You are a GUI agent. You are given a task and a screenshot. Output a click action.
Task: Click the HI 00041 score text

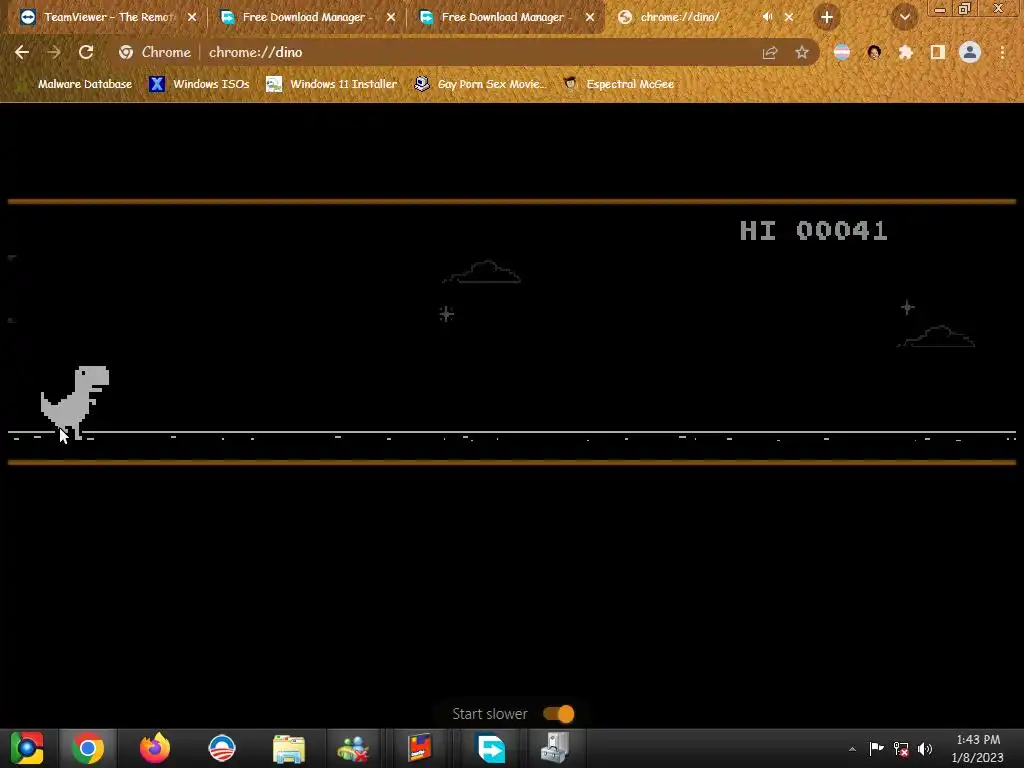(813, 231)
